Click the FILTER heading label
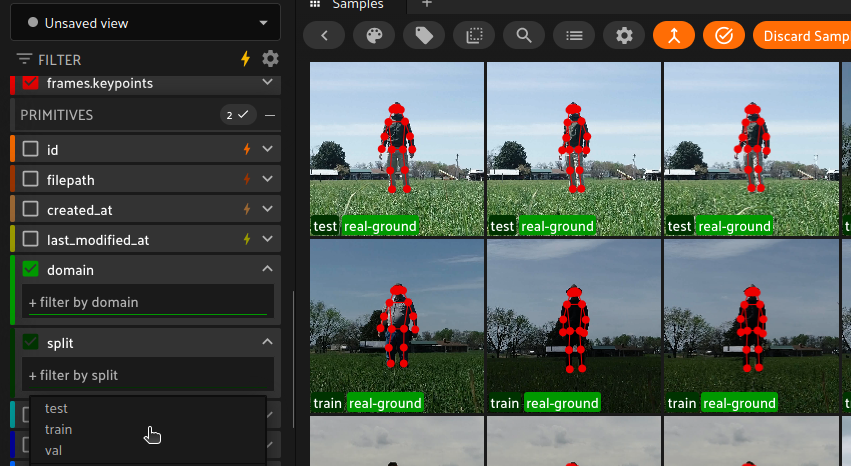 point(60,60)
